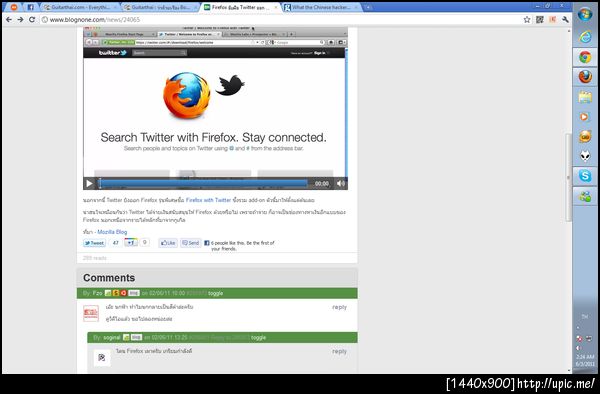Click the Sign in link in the video frame

320,53
